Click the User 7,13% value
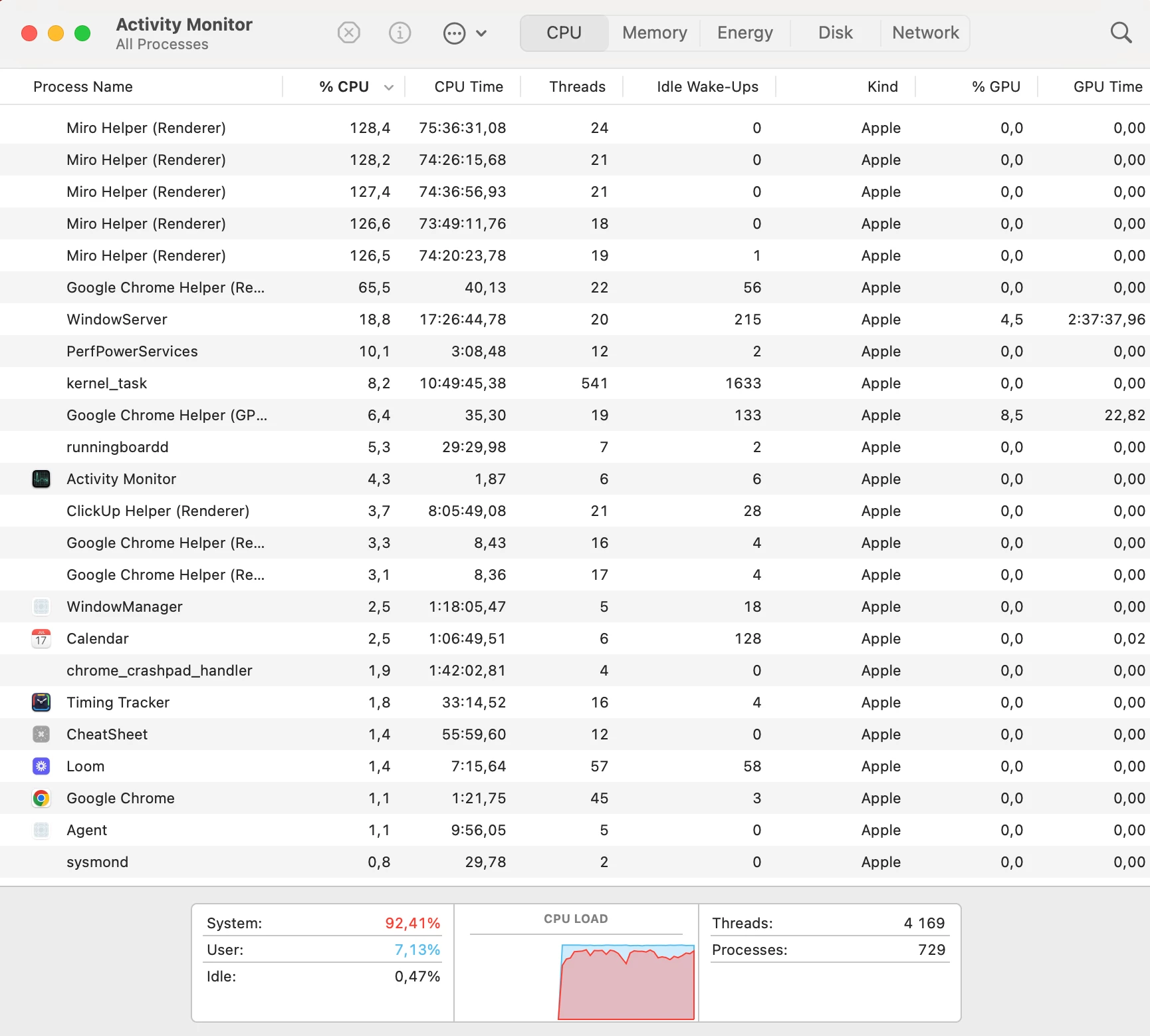 click(417, 950)
